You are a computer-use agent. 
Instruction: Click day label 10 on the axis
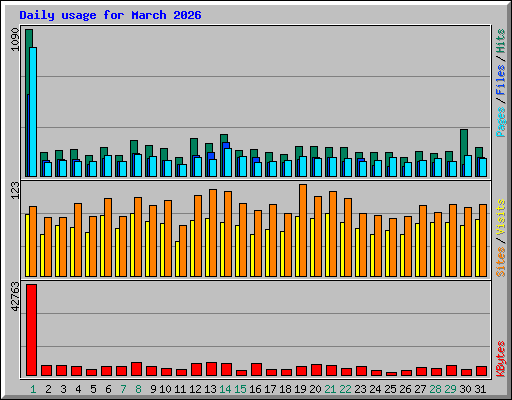(165, 389)
